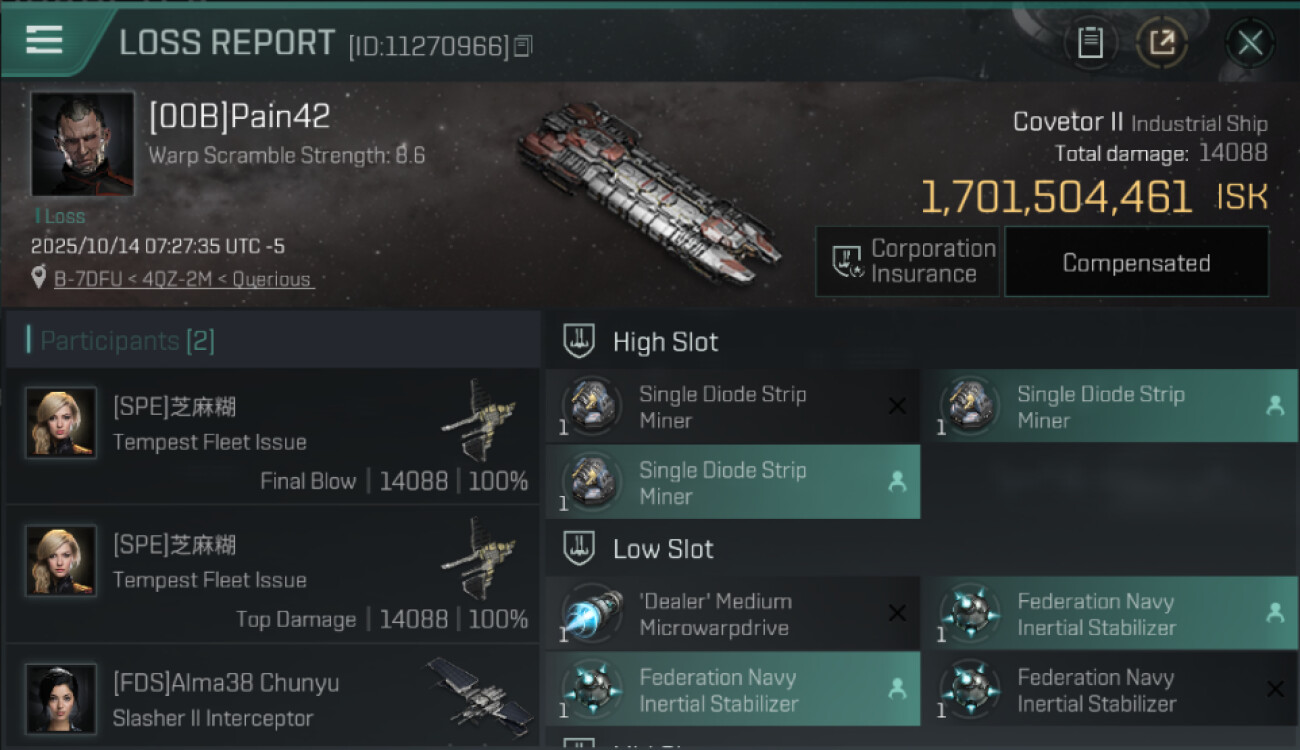Select the Participants tab
Image resolution: width=1300 pixels, height=750 pixels.
(126, 341)
